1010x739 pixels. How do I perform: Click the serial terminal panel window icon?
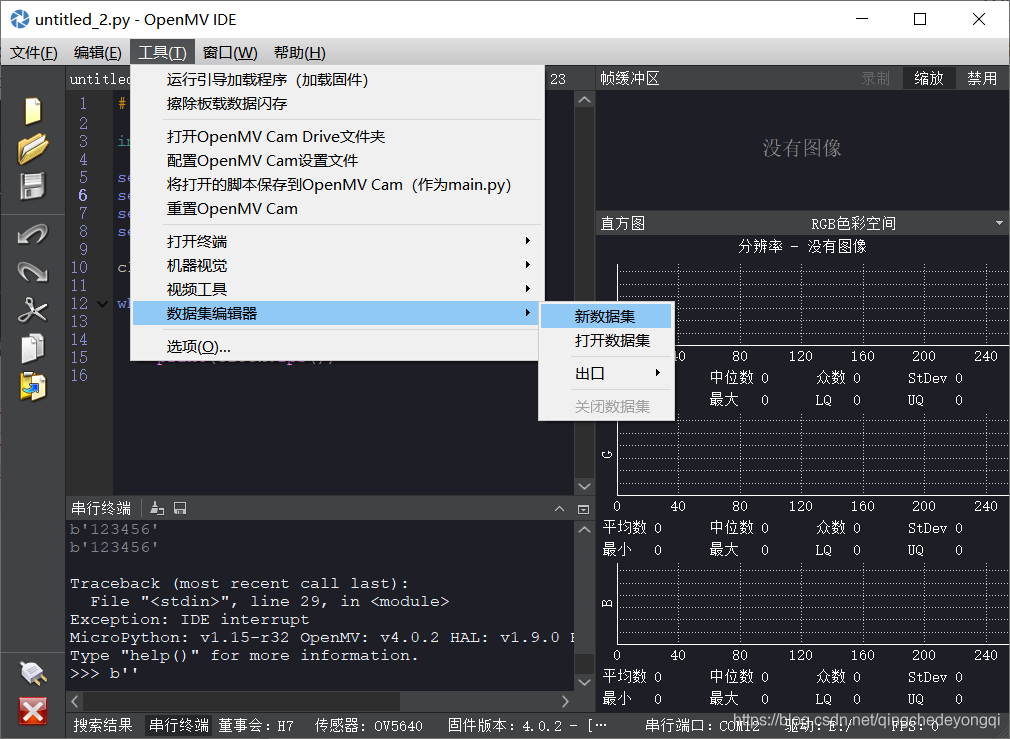click(584, 509)
